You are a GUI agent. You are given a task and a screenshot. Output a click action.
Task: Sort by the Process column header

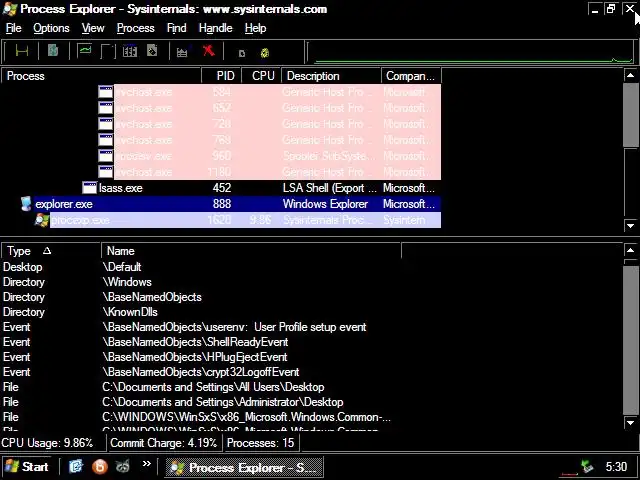pyautogui.click(x=102, y=76)
